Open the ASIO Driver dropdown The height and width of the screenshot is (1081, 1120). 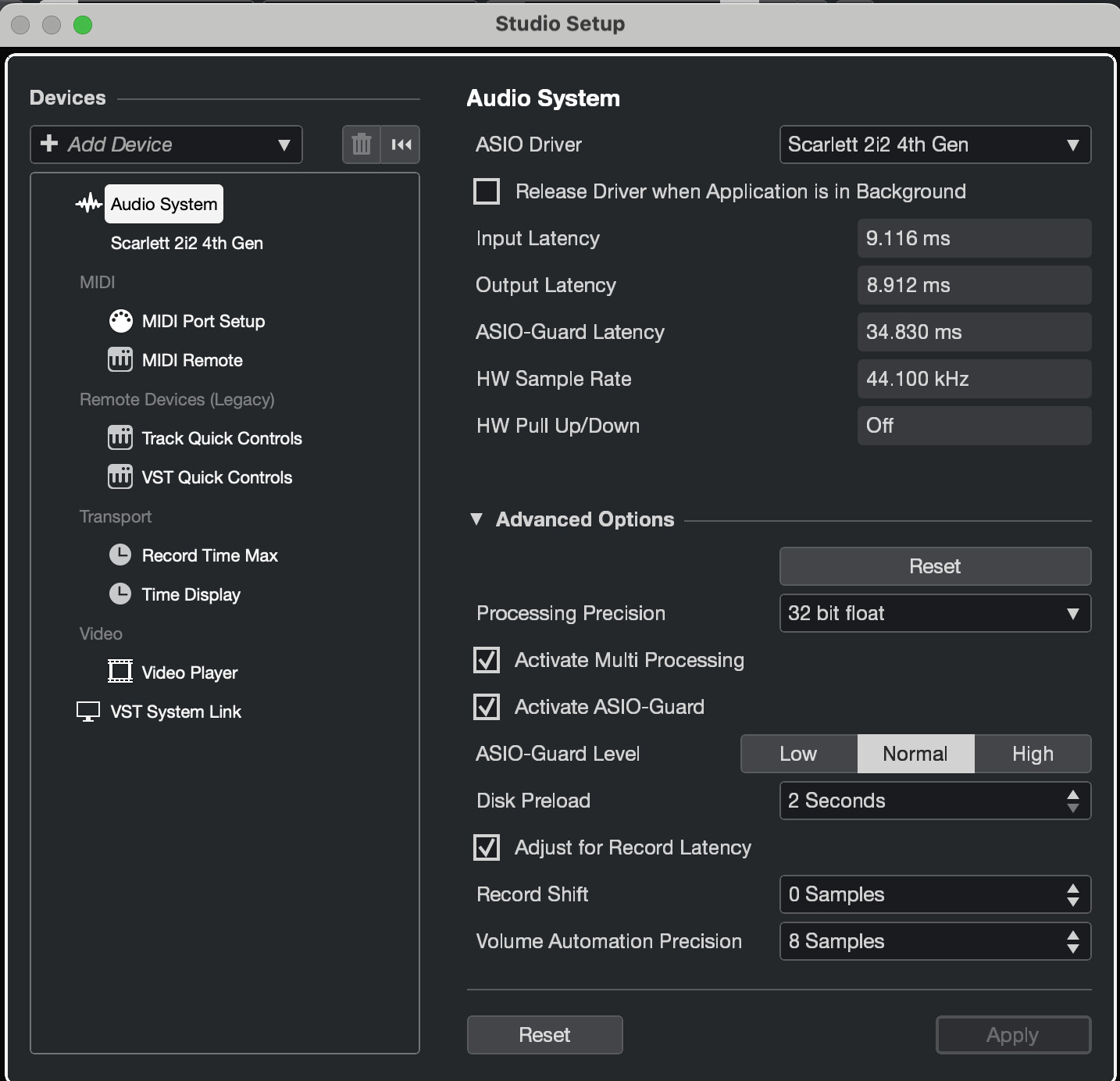coord(935,144)
